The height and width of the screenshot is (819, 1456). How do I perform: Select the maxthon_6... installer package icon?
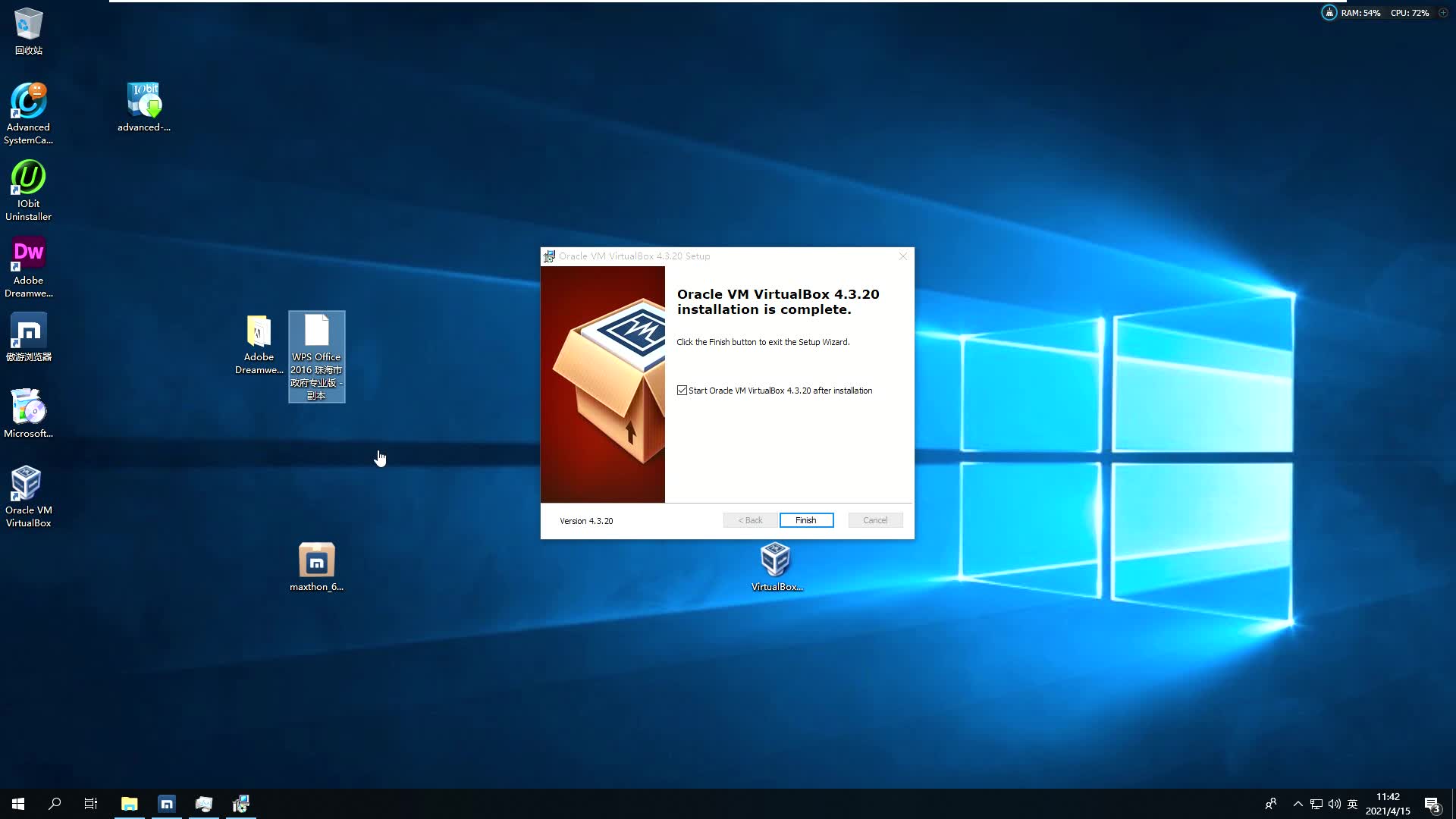316,566
